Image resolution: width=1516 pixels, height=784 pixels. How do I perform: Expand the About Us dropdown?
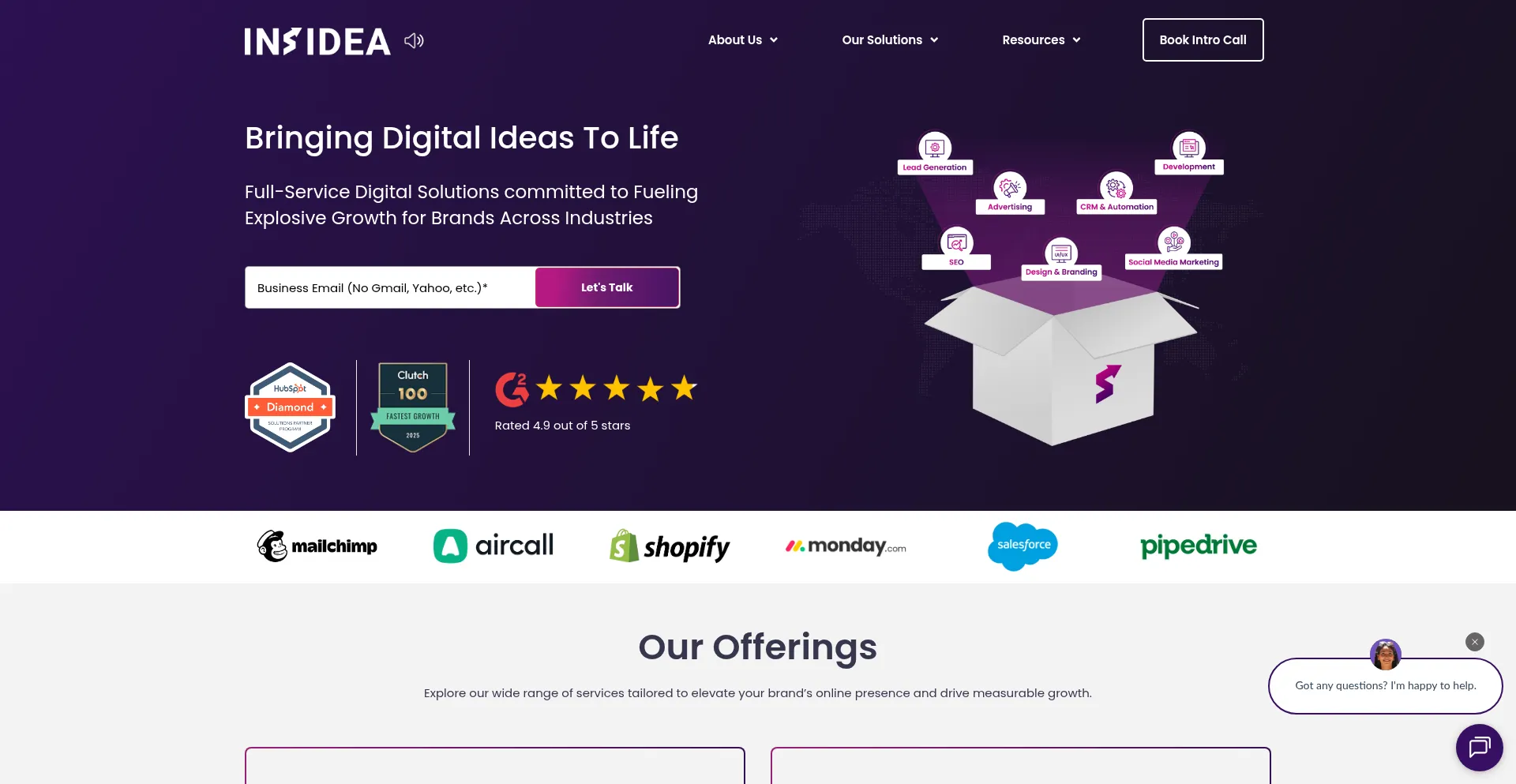click(x=742, y=39)
